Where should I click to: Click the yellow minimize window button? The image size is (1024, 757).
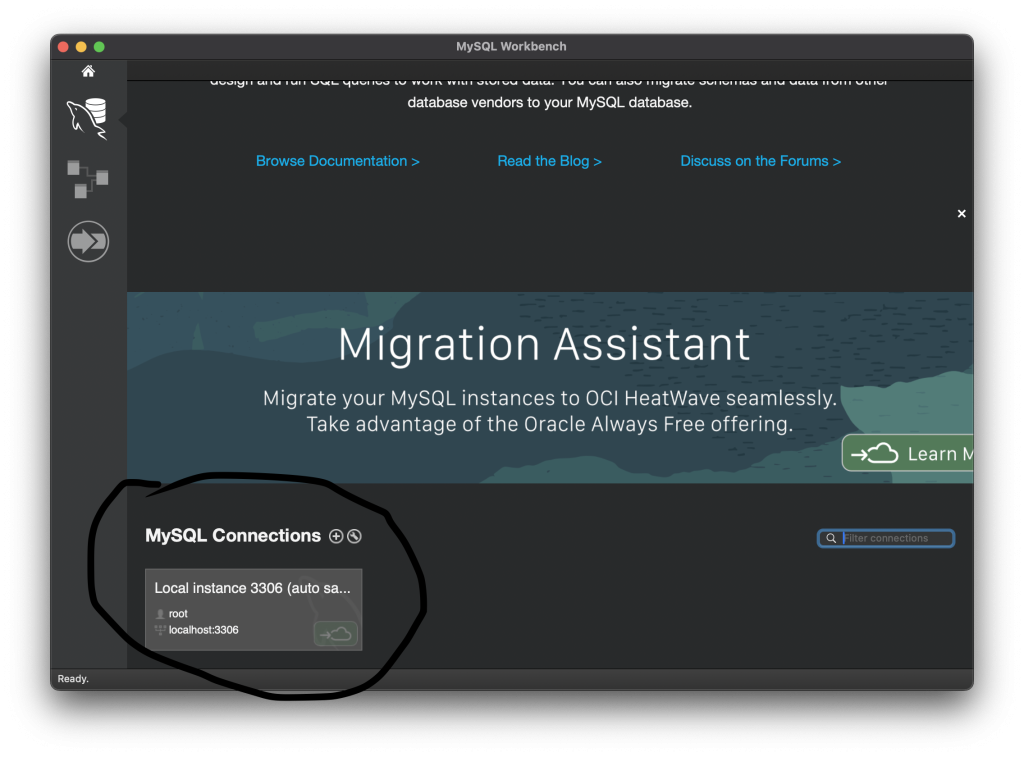(81, 47)
